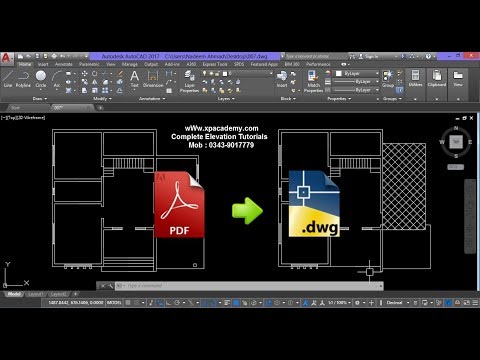The image size is (480, 360).
Task: Click the Match Properties tool
Action: (x=313, y=81)
